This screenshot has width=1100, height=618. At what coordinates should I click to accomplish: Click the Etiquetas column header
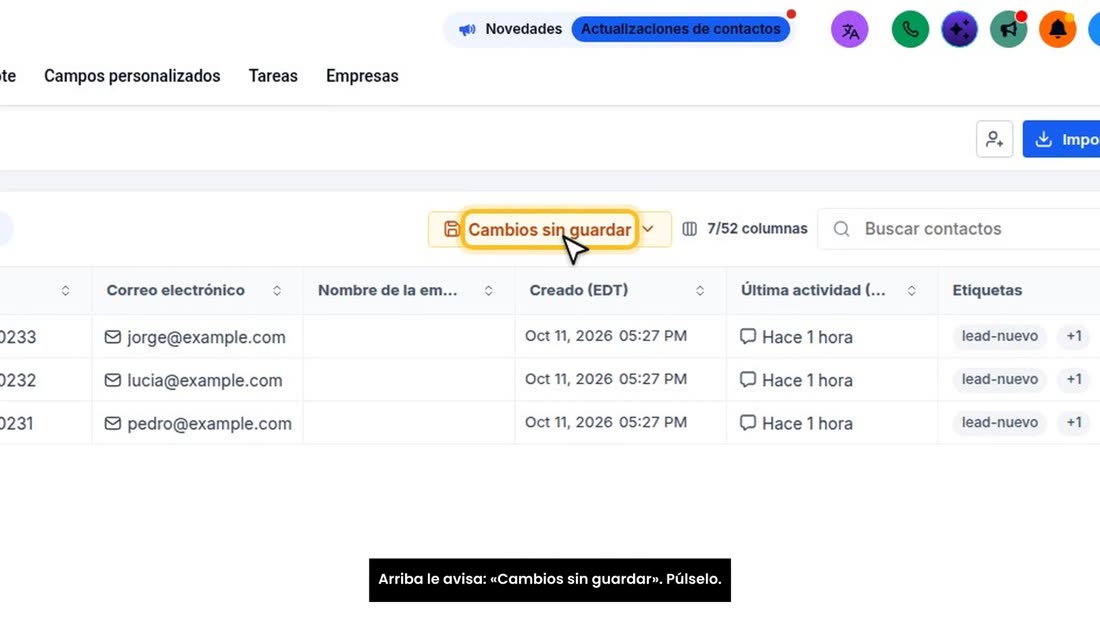(x=987, y=290)
